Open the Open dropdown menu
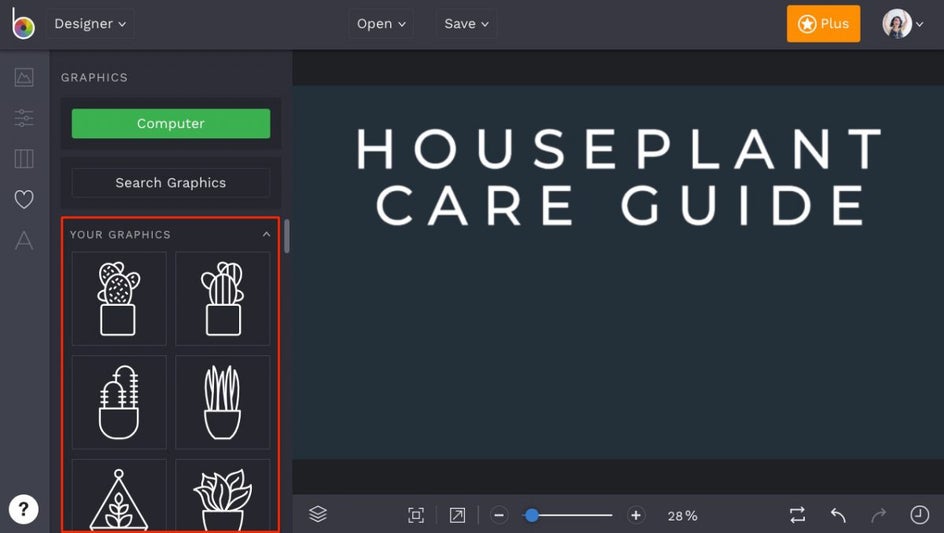Screen dimensions: 944x533 (x=381, y=24)
